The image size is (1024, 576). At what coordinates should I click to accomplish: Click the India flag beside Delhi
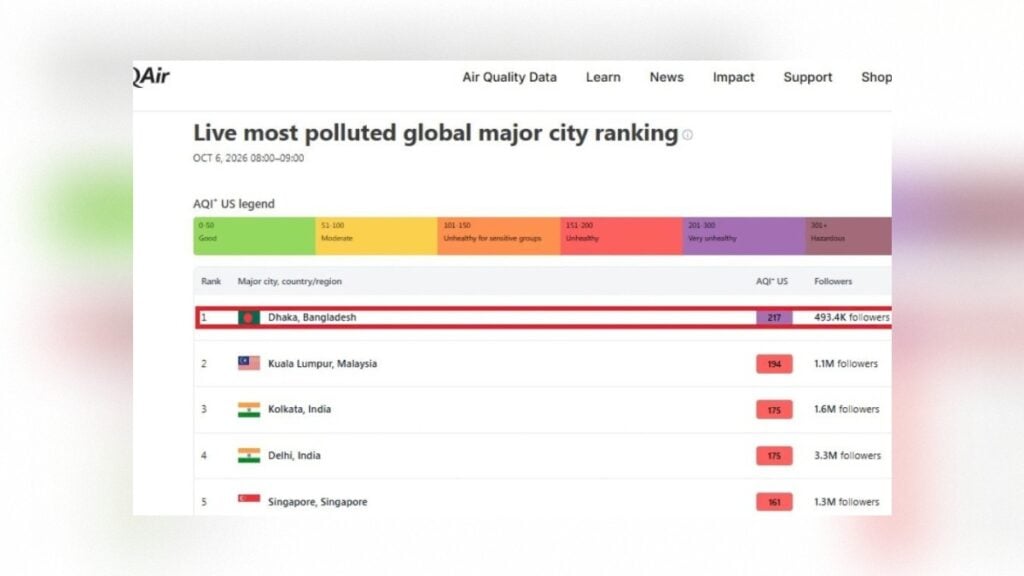[x=249, y=455]
